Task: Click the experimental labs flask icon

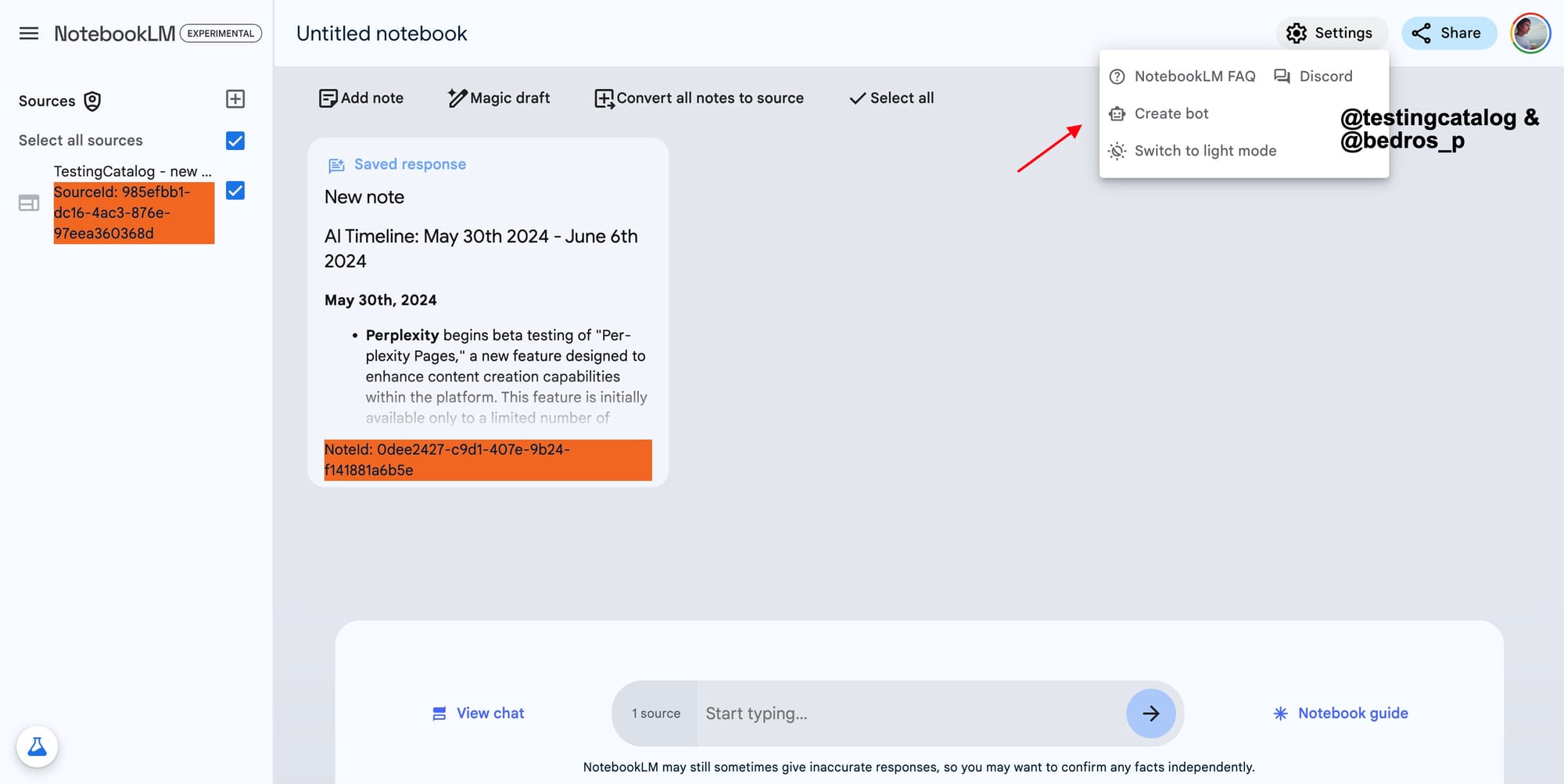Action: (x=37, y=746)
